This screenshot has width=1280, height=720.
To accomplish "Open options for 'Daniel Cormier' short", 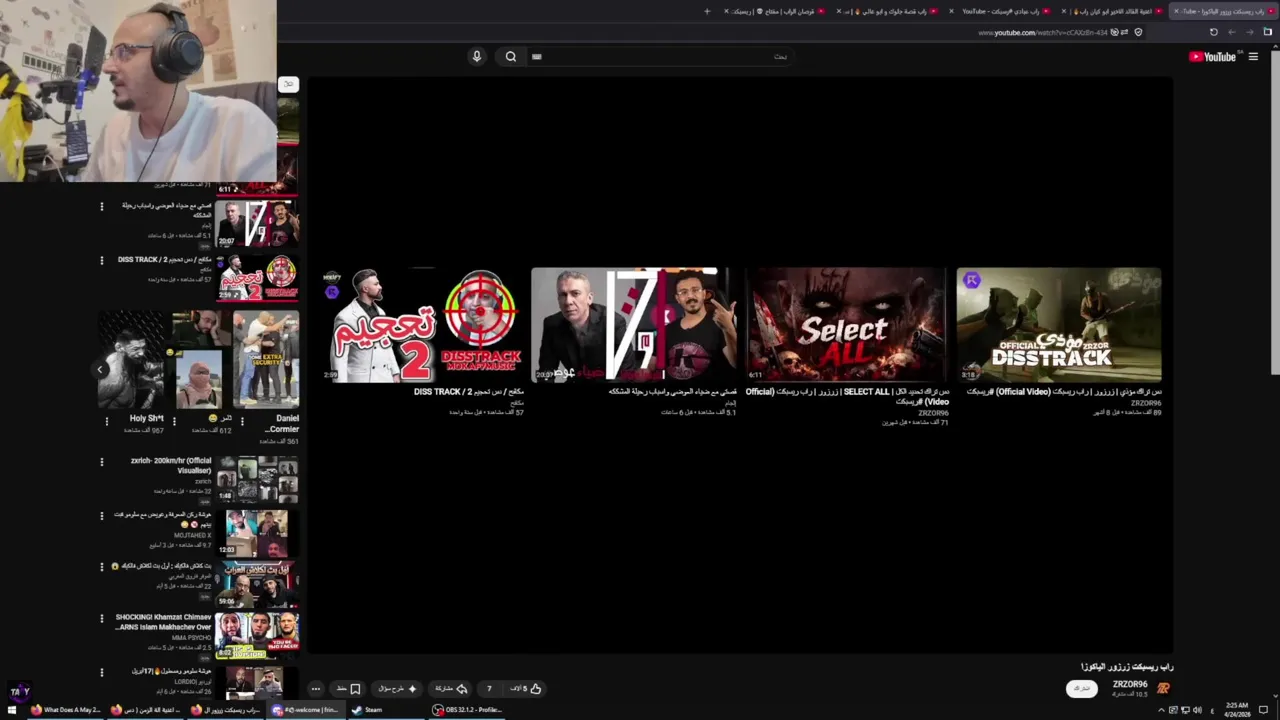I will pos(241,421).
